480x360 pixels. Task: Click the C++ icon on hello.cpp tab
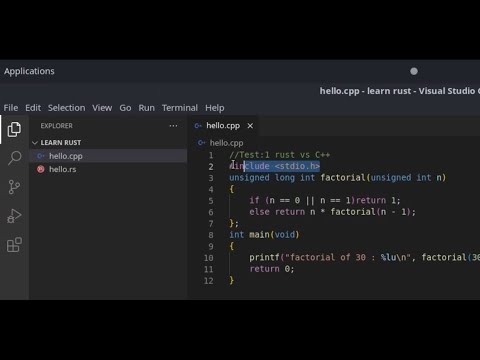tap(198, 126)
